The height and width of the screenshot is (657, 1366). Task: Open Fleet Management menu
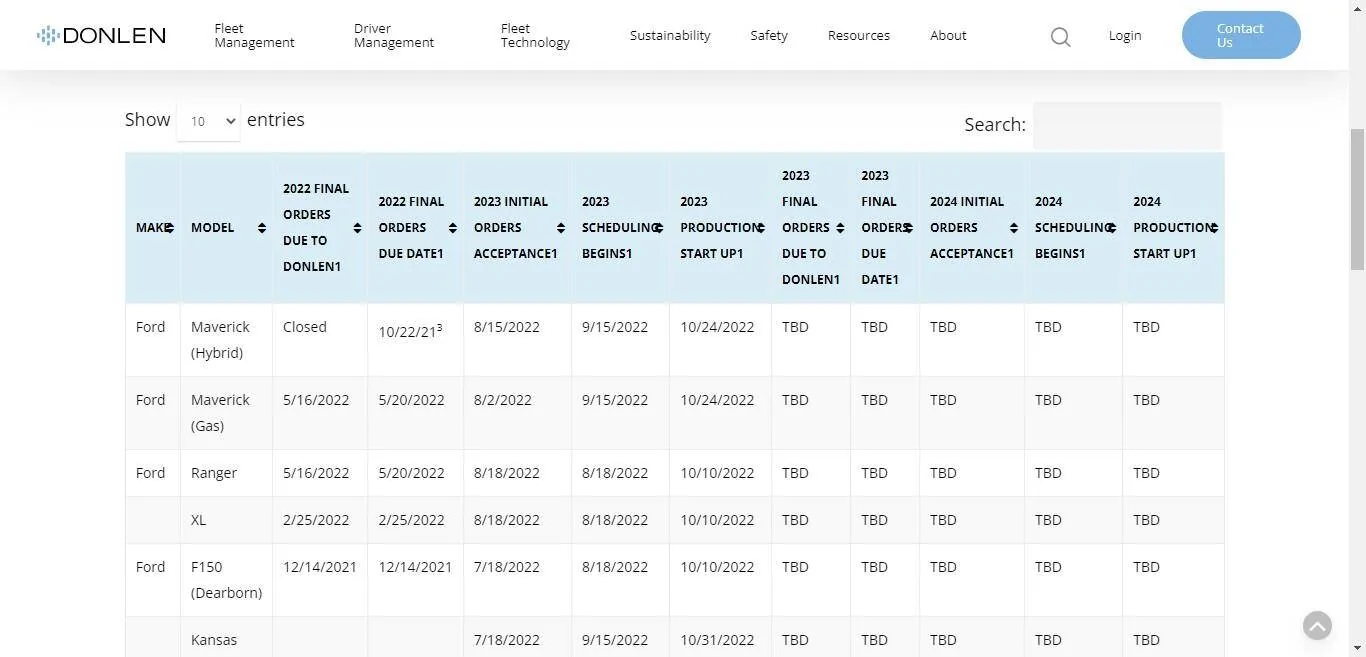click(x=254, y=36)
